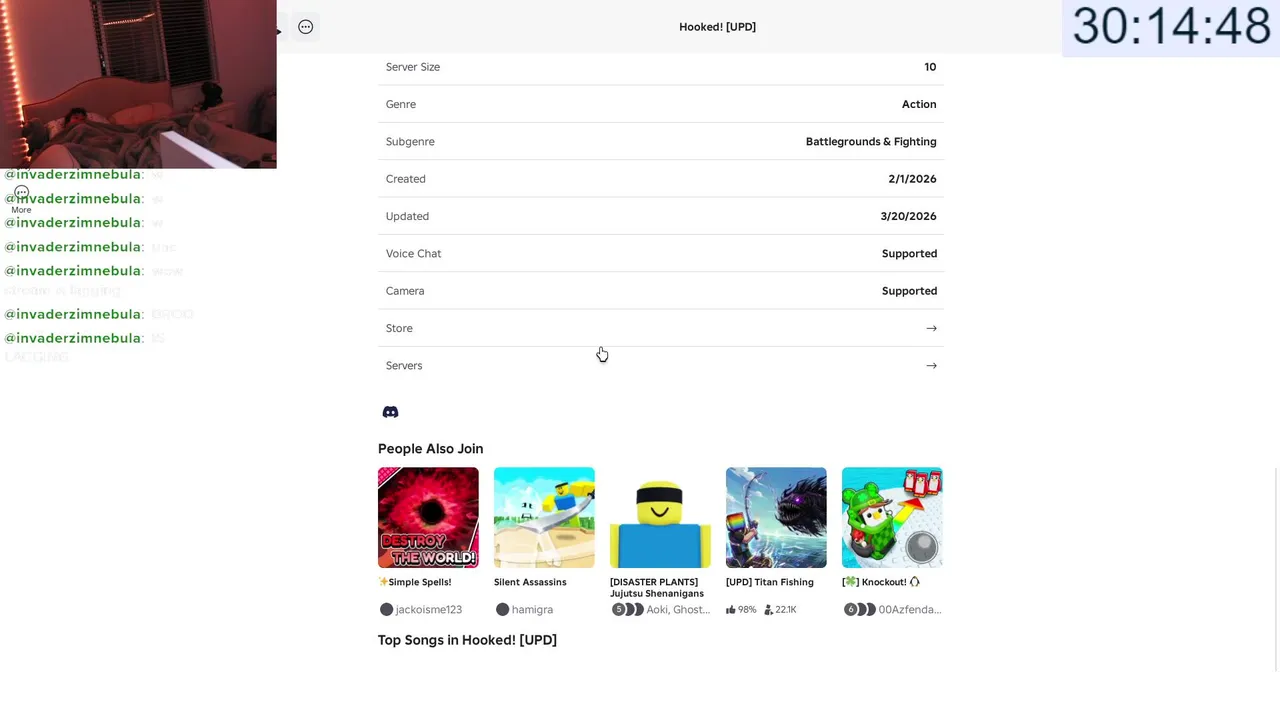Click the [UPD] Titan Fishing title
The height and width of the screenshot is (720, 1280).
[x=770, y=582]
